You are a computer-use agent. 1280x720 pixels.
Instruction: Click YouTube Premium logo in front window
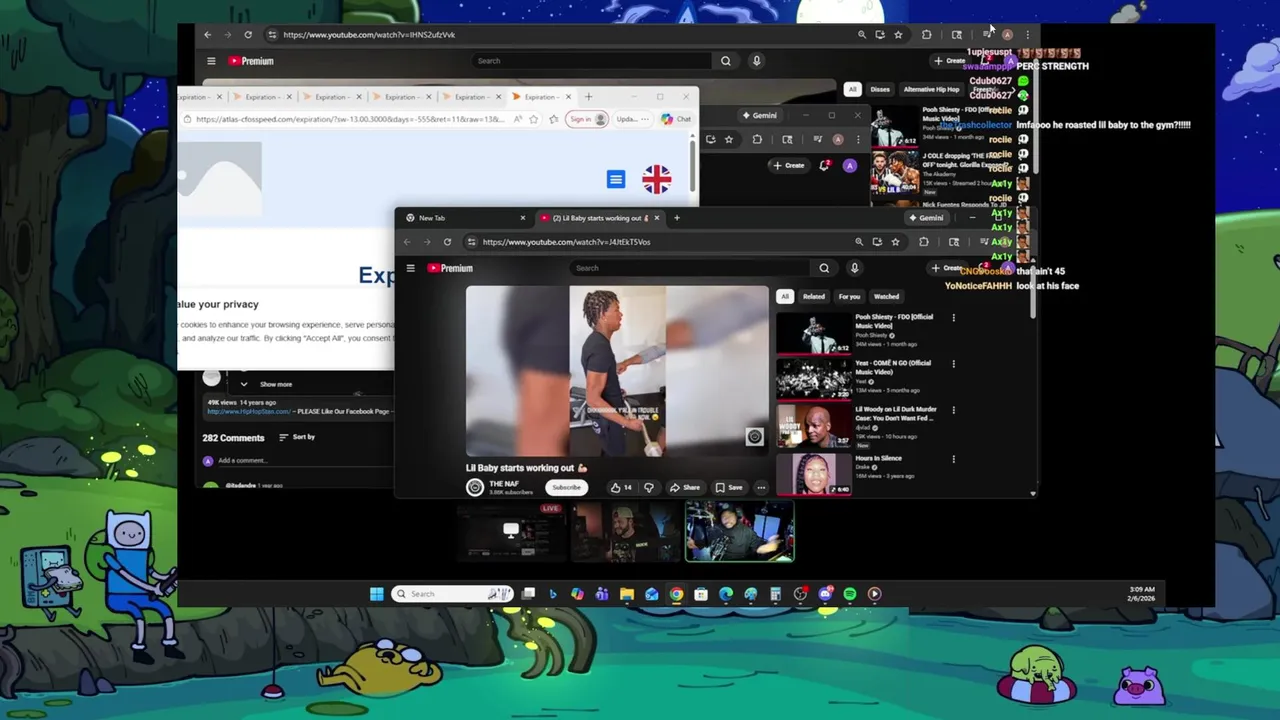click(450, 268)
